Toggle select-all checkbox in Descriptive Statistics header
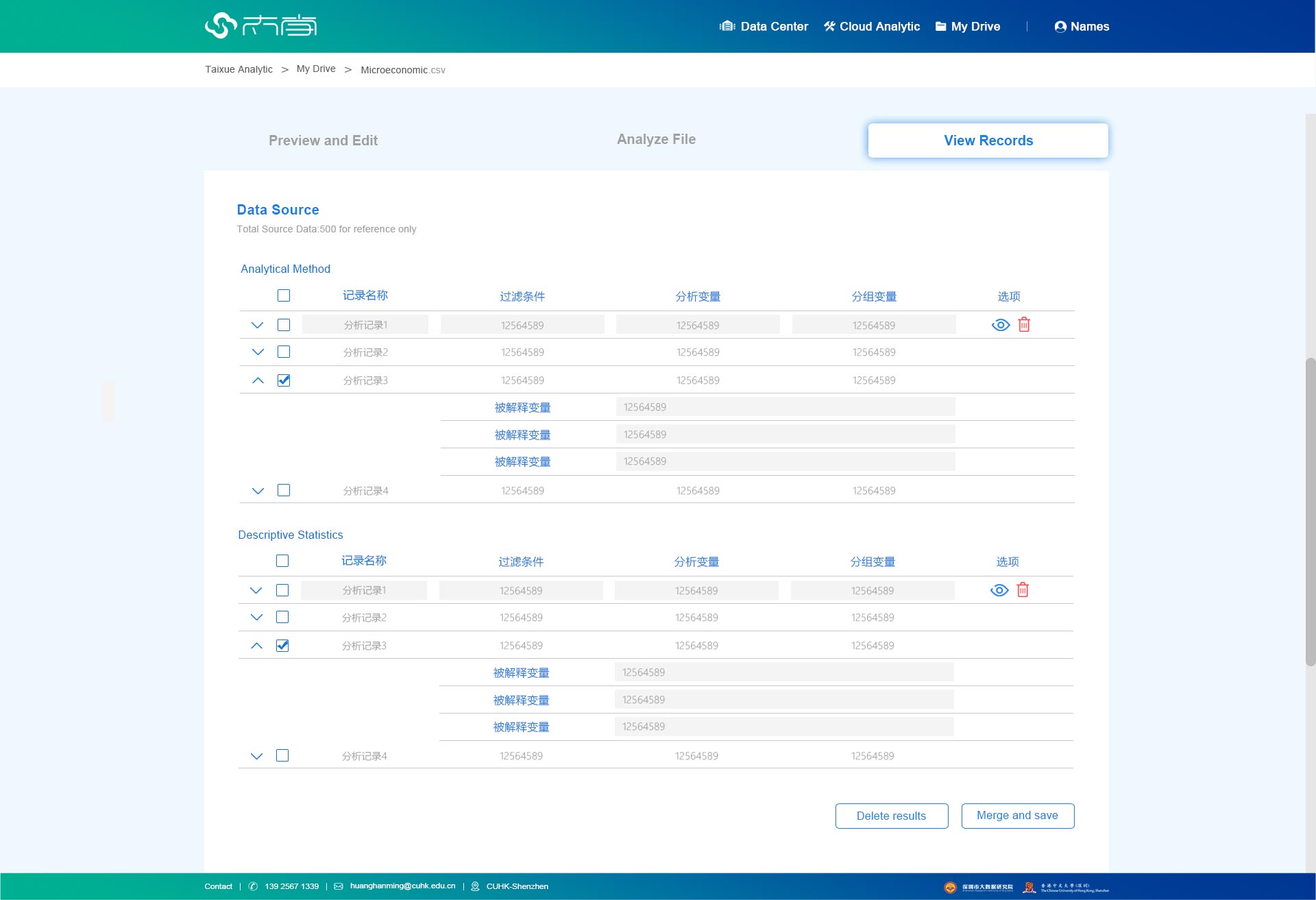Image resolution: width=1316 pixels, height=900 pixels. coord(282,561)
